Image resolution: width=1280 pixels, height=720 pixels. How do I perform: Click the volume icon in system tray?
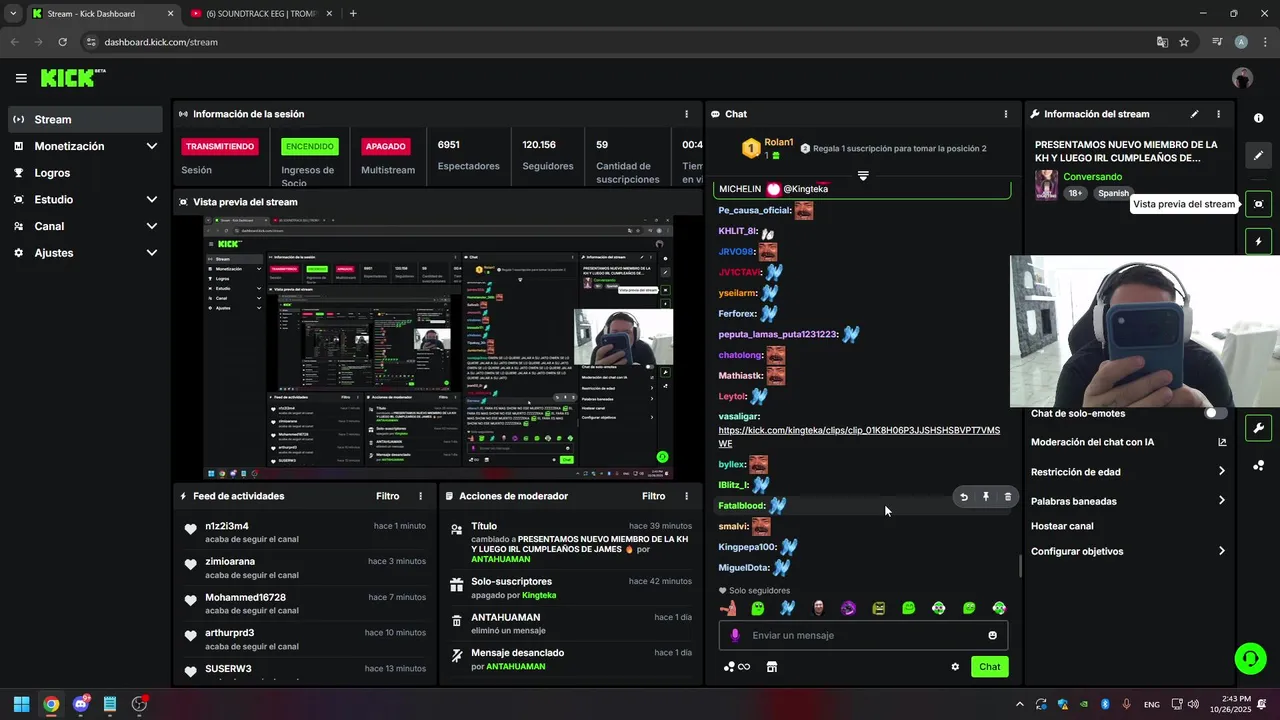(x=1193, y=704)
